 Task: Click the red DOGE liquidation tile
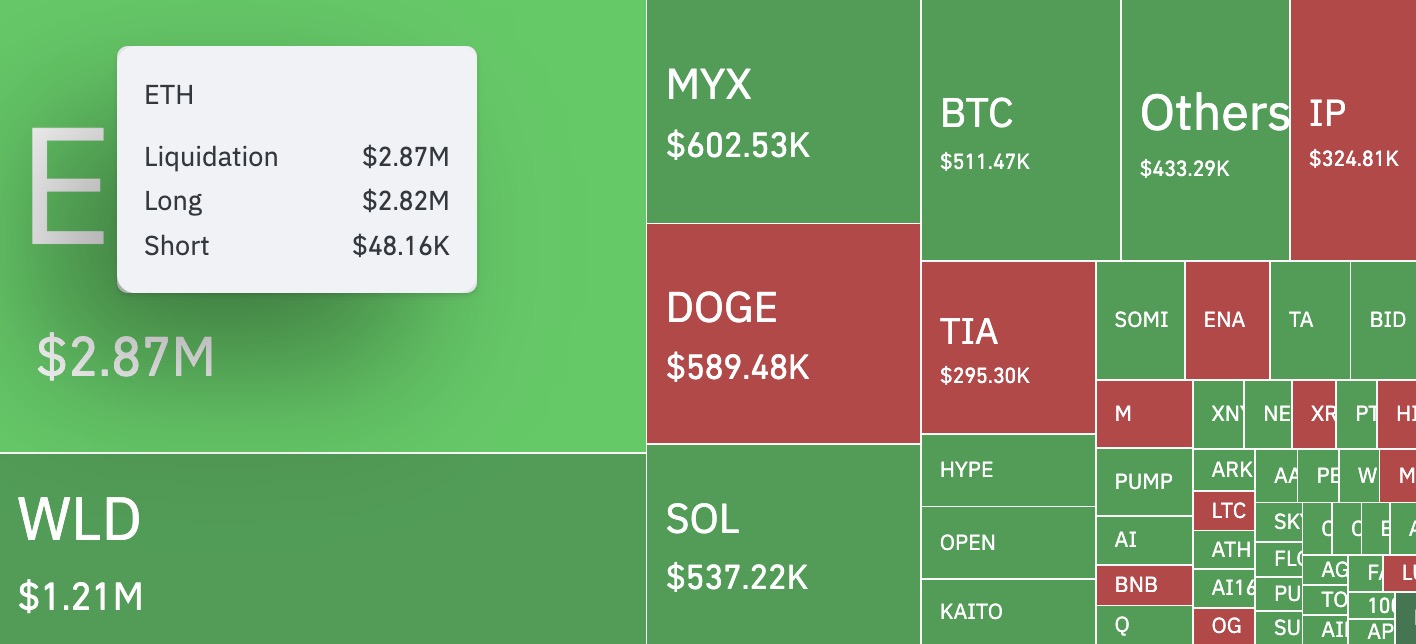[x=782, y=333]
